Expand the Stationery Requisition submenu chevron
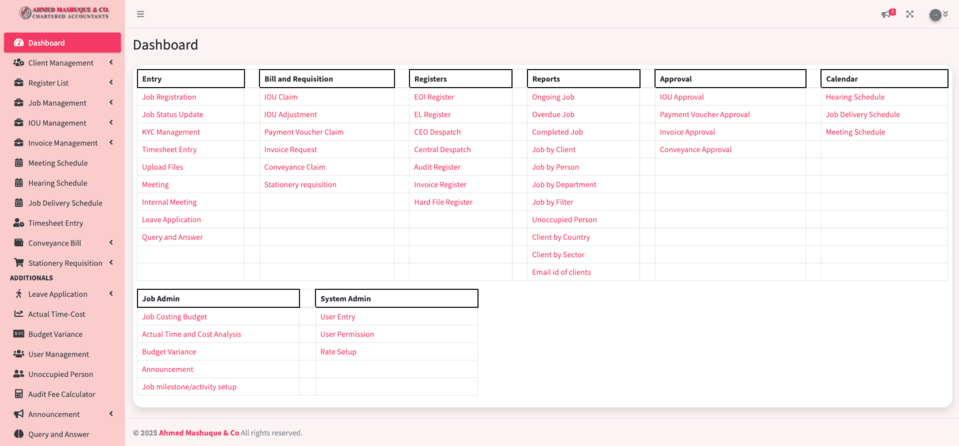This screenshot has width=959, height=446. point(111,262)
